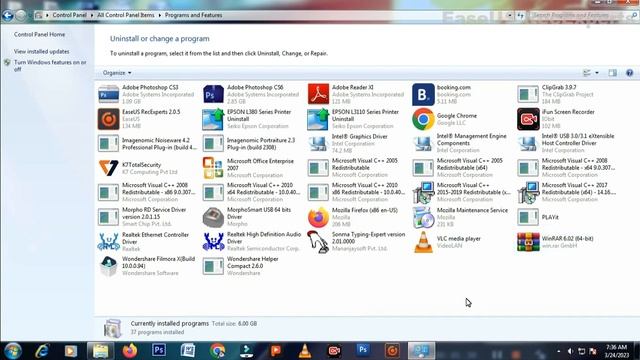Select the Wondershare Filmora X icon
The width and height of the screenshot is (640, 360).
tap(109, 266)
